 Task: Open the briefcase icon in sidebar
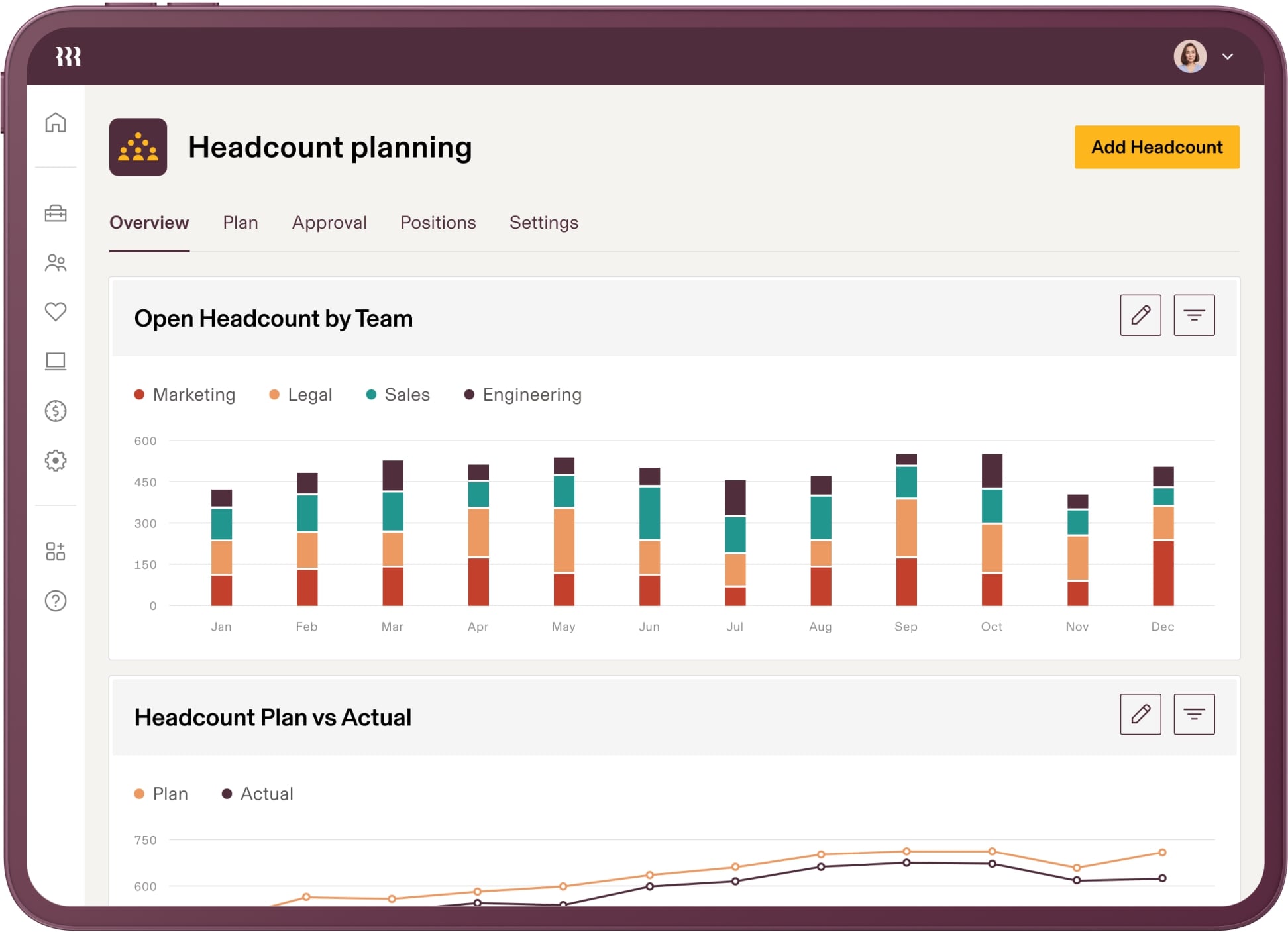(x=56, y=213)
